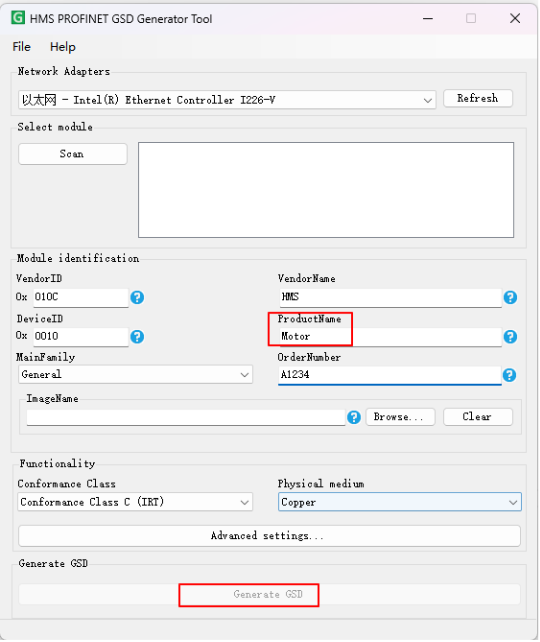Click the Scan button

coord(72,154)
